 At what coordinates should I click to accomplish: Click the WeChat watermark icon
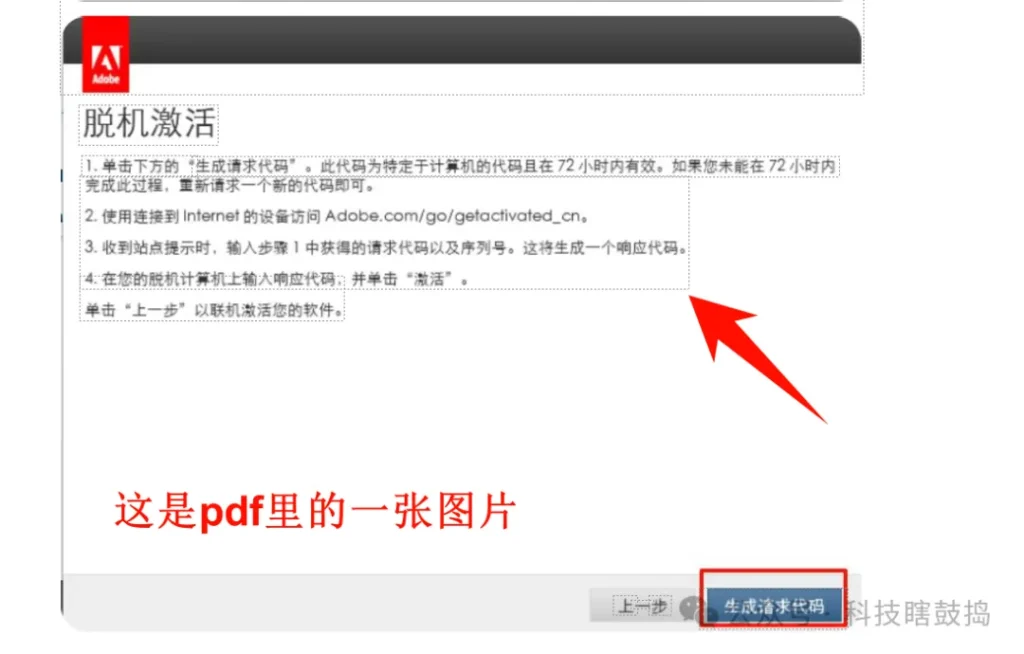[x=692, y=608]
